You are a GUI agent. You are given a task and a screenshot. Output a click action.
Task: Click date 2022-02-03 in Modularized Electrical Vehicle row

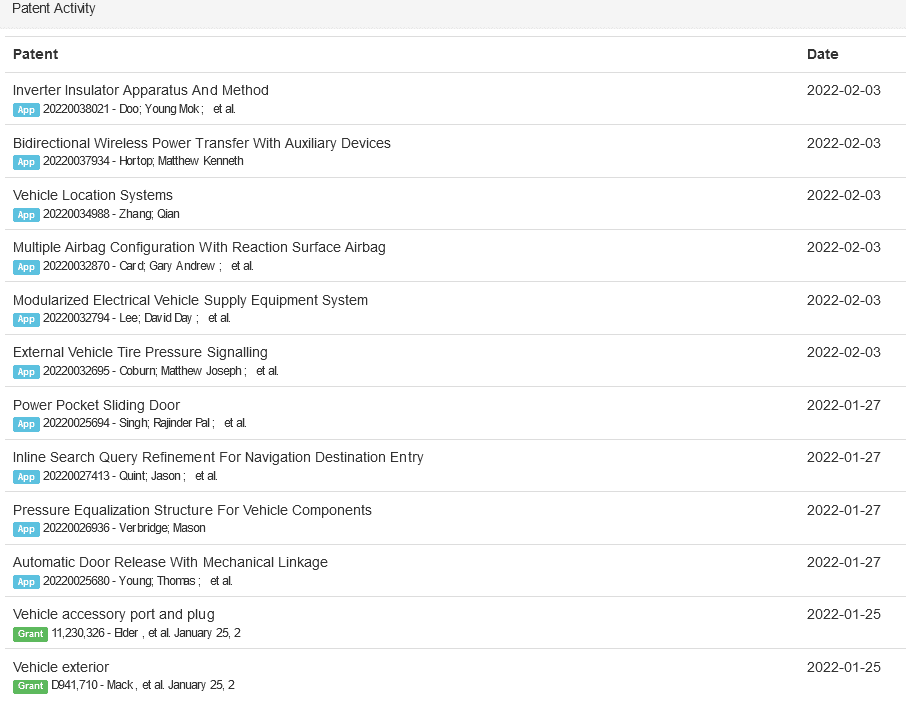[844, 300]
